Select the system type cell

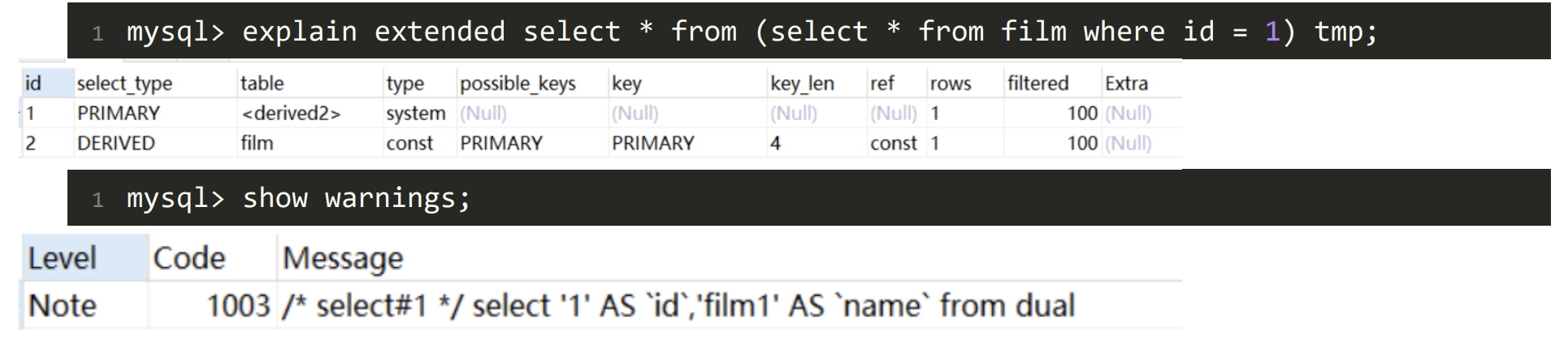[x=415, y=114]
